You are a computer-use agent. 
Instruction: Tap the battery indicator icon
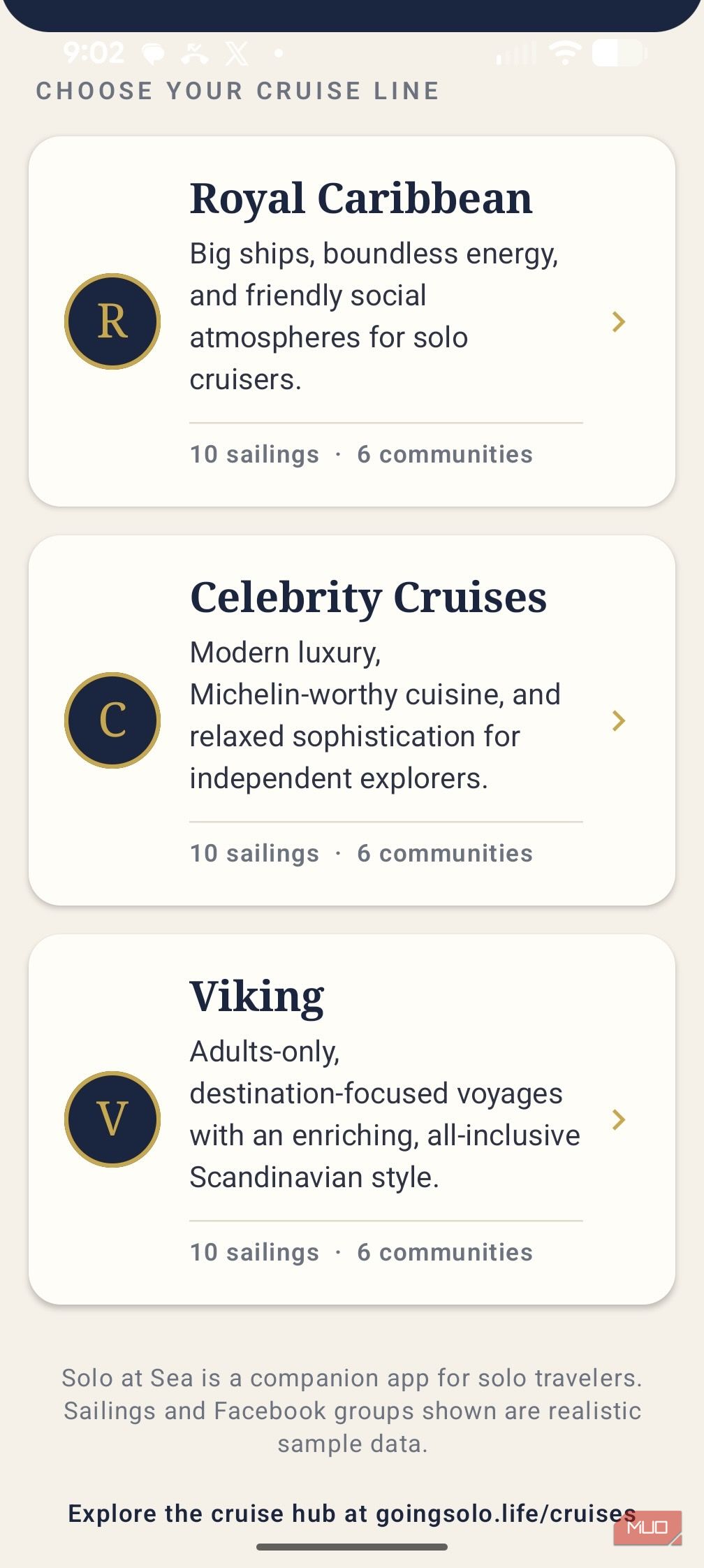pyautogui.click(x=620, y=52)
